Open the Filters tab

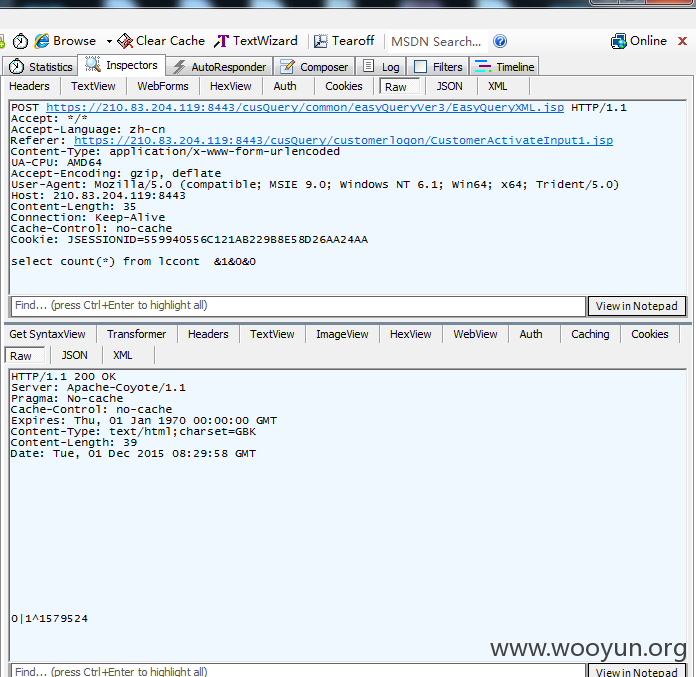click(438, 67)
